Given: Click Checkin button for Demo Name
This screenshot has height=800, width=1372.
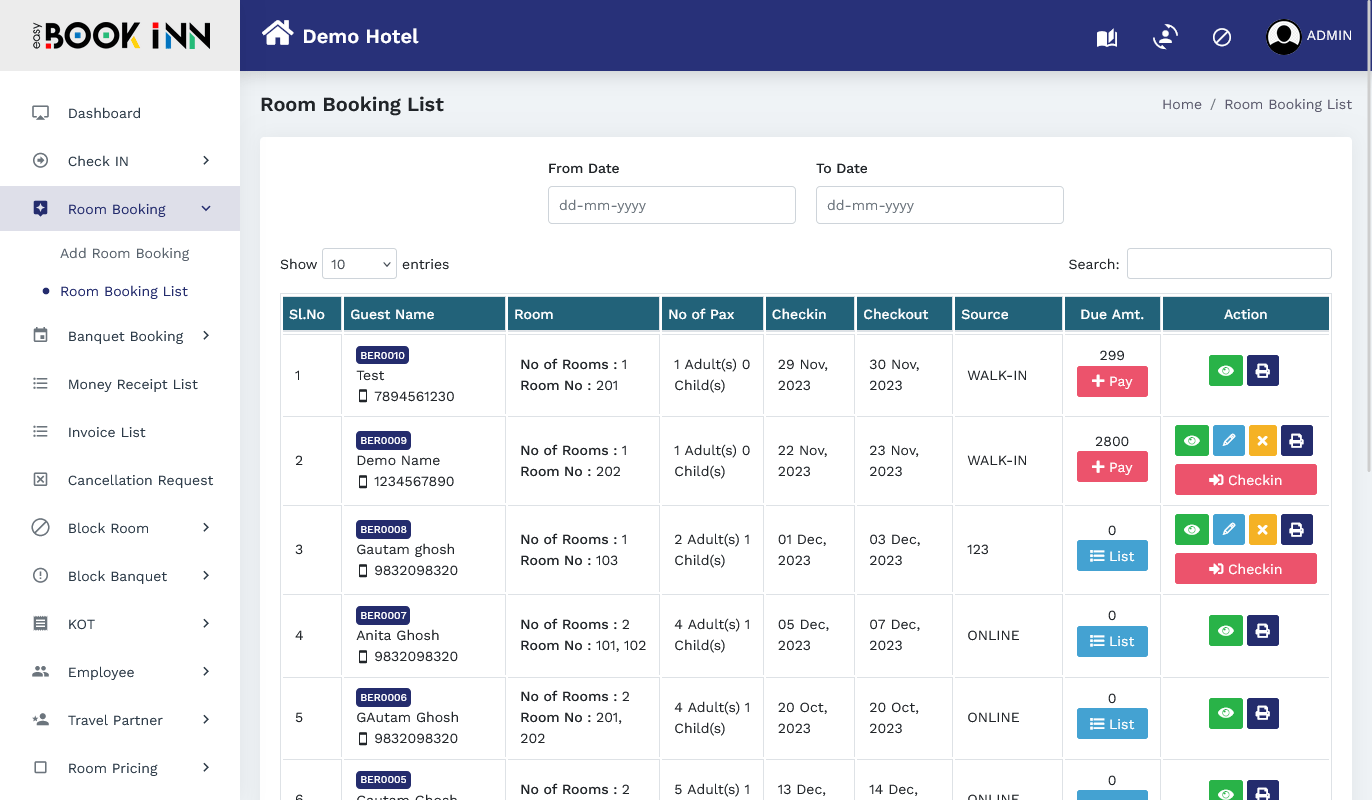Looking at the screenshot, I should pos(1245,480).
